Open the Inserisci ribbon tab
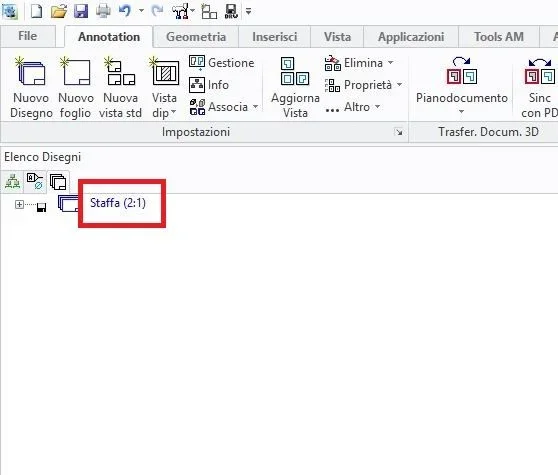 click(274, 37)
